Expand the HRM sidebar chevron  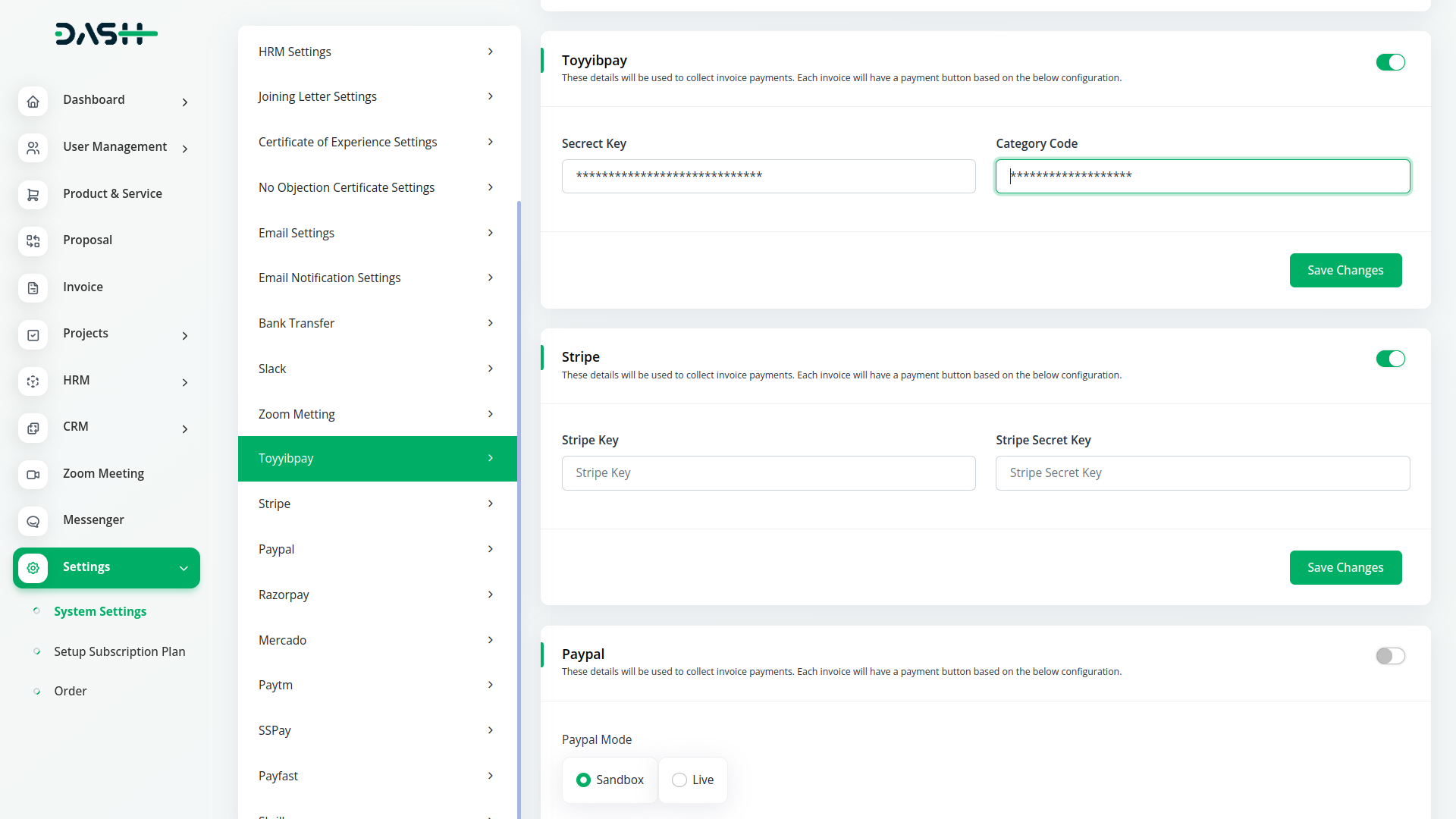point(185,382)
